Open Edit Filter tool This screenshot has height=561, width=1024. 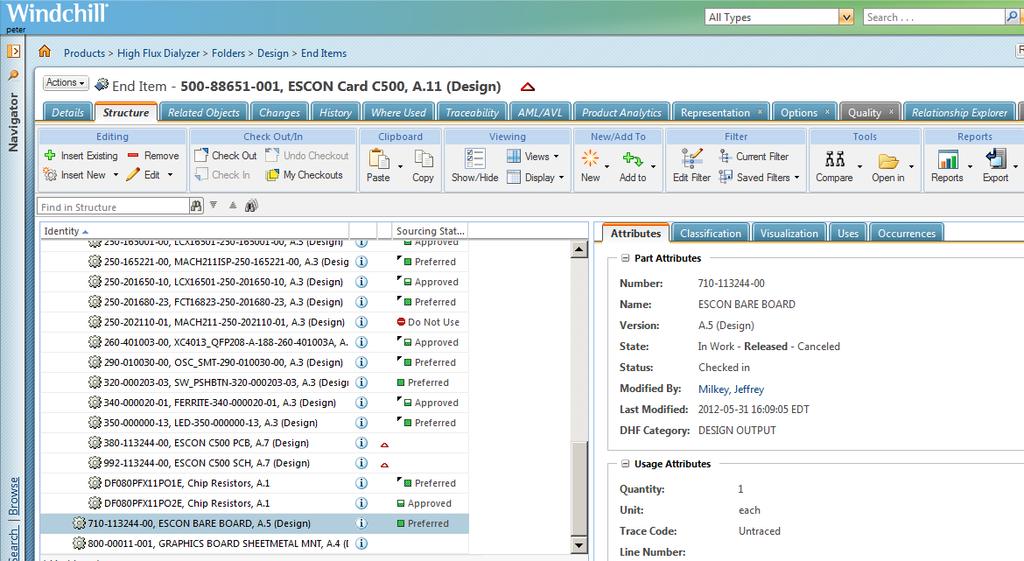(x=692, y=165)
